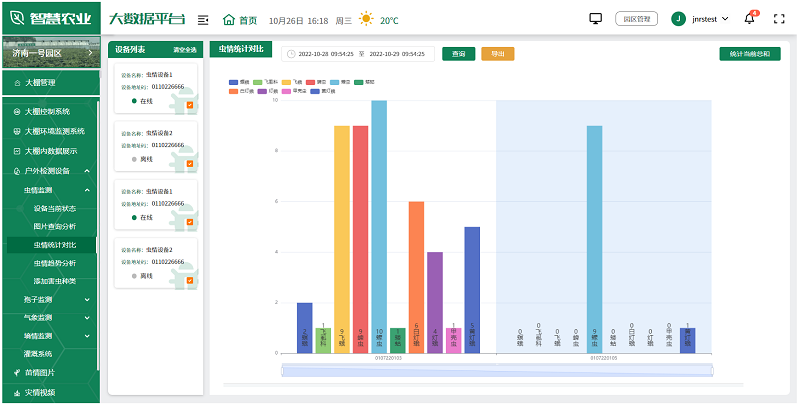Click the orange 导出 export button
The image size is (800, 405).
coord(497,54)
